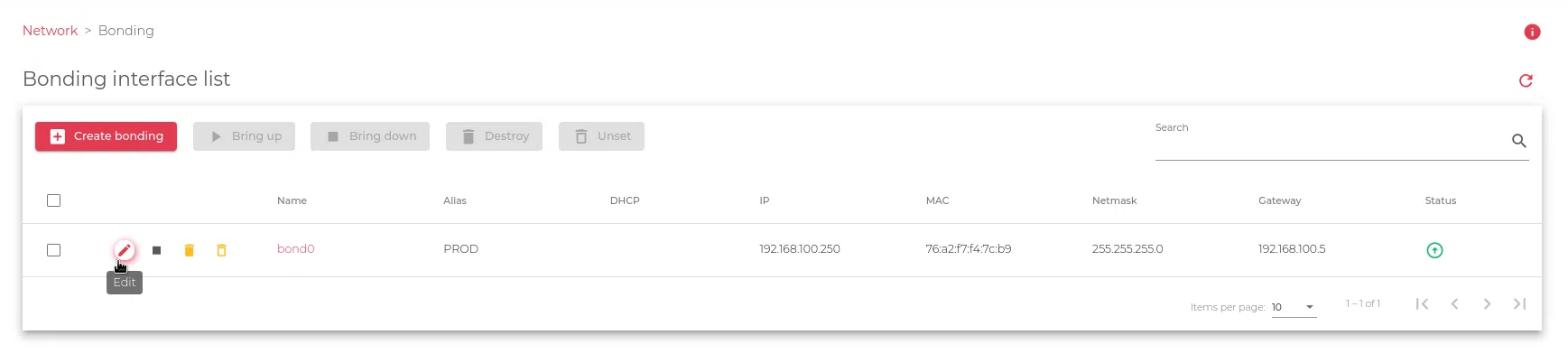Go to the previous page

tap(1454, 304)
